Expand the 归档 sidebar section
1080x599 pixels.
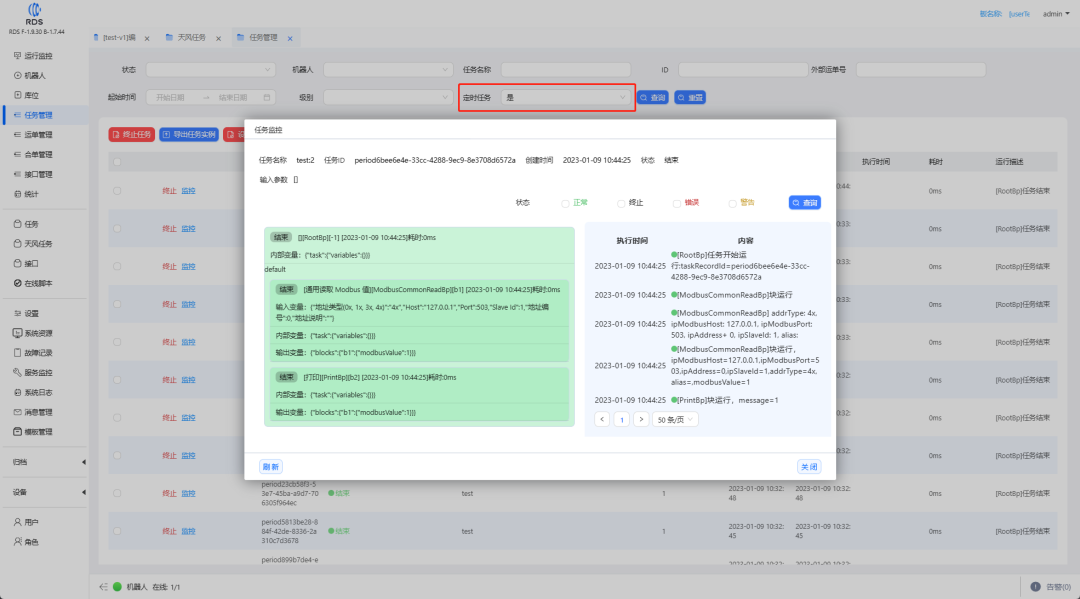(x=83, y=462)
